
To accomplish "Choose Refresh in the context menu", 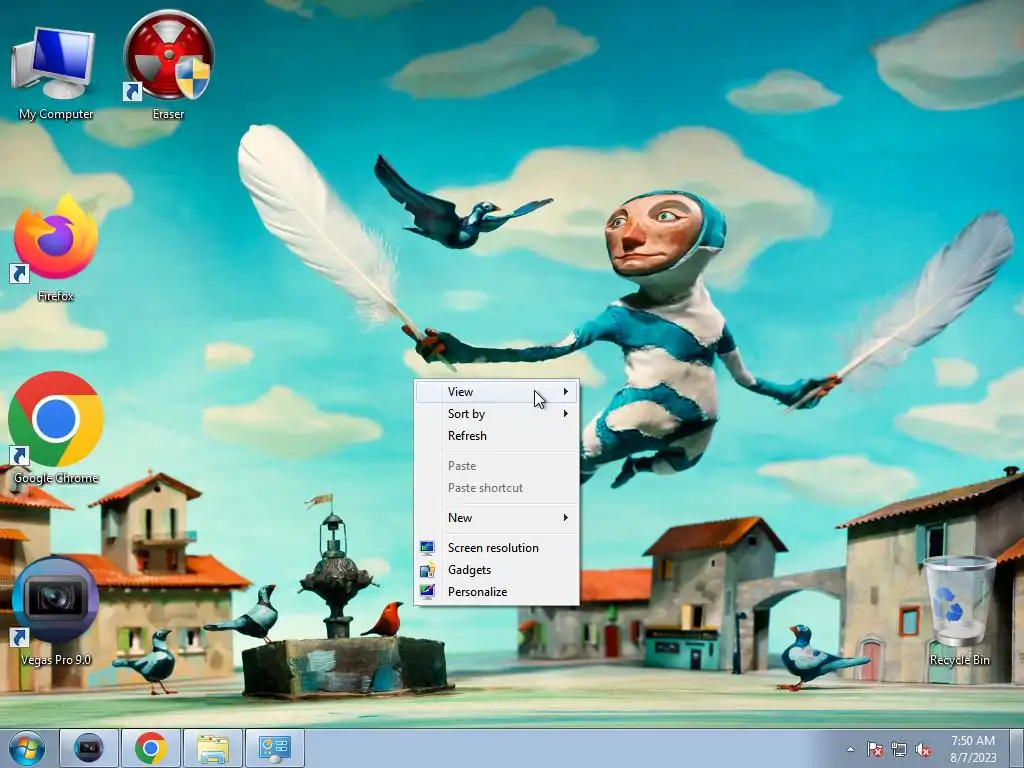I will click(x=496, y=436).
